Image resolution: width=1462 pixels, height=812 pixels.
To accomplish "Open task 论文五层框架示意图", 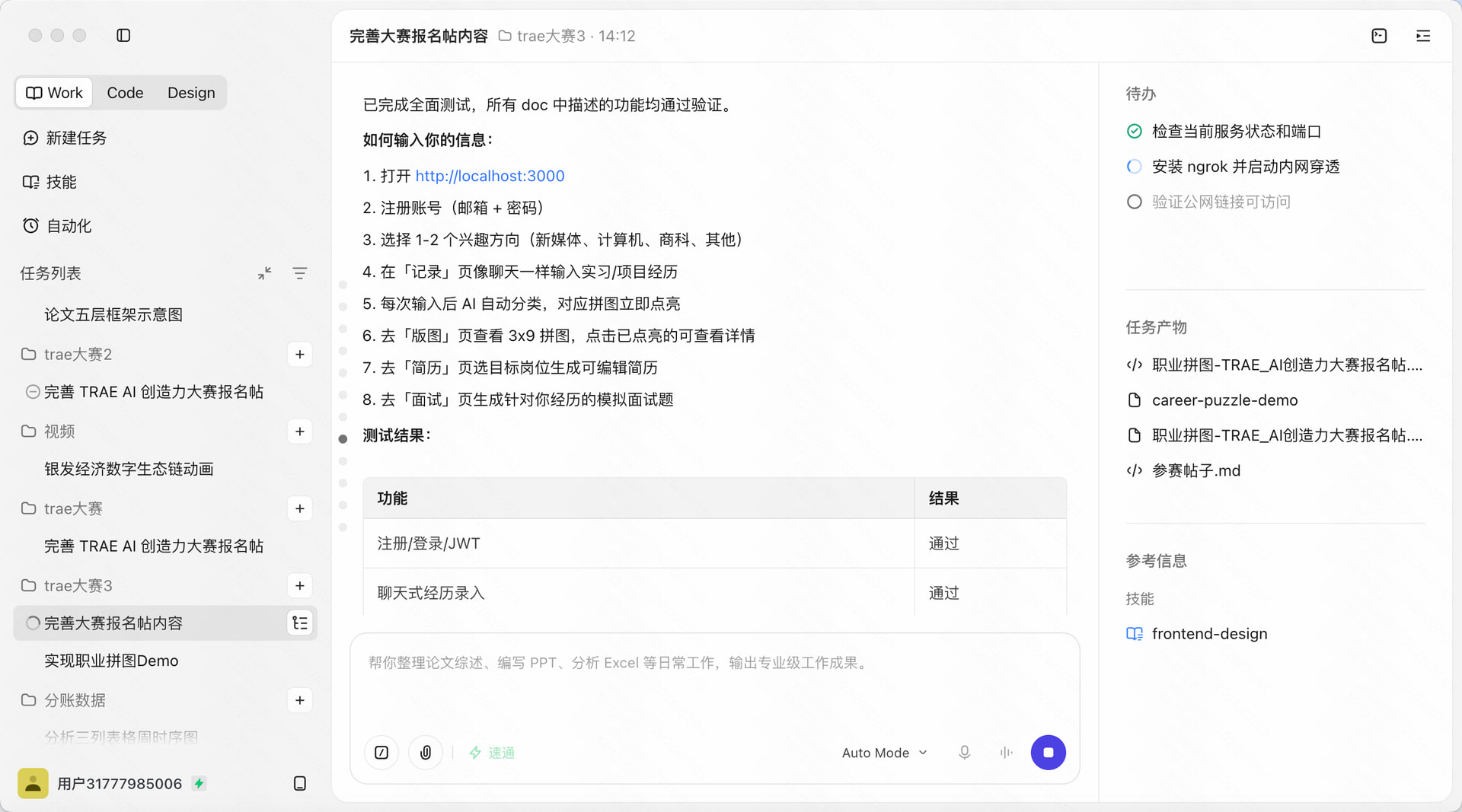I will [113, 315].
